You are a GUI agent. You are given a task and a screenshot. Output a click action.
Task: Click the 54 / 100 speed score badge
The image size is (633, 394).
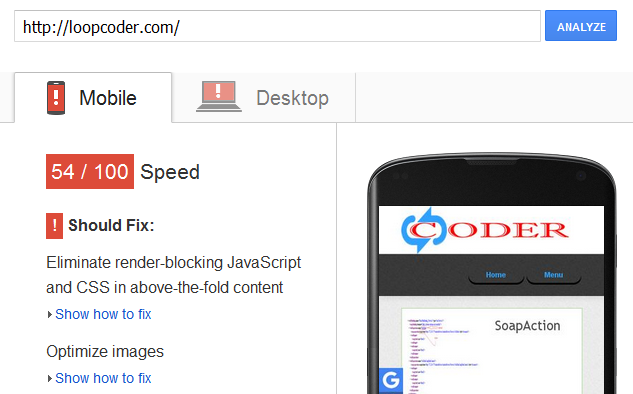coord(90,171)
